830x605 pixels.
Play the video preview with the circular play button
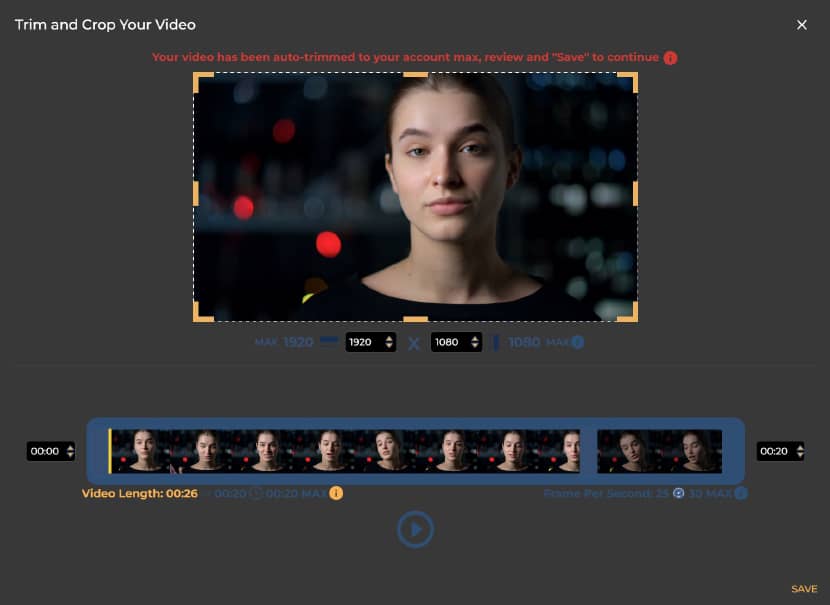(416, 529)
